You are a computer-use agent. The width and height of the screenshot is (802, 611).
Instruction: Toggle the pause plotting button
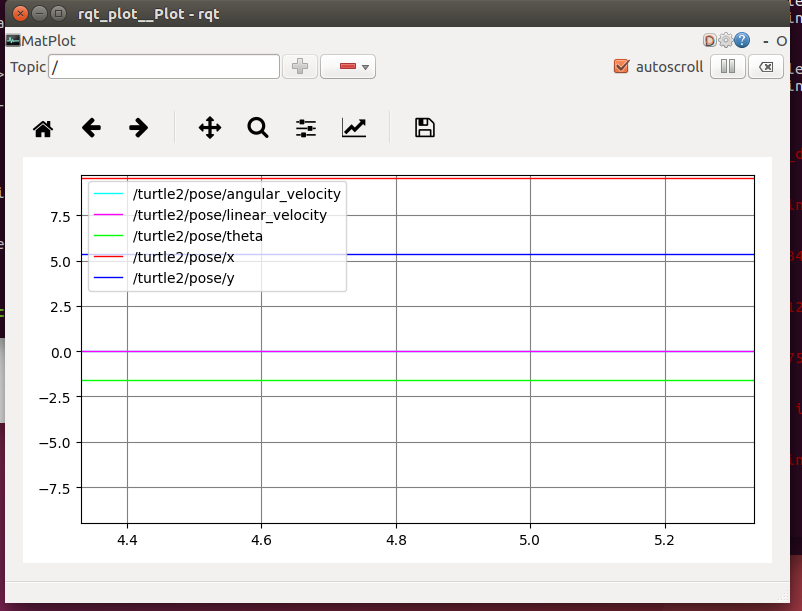coord(727,66)
